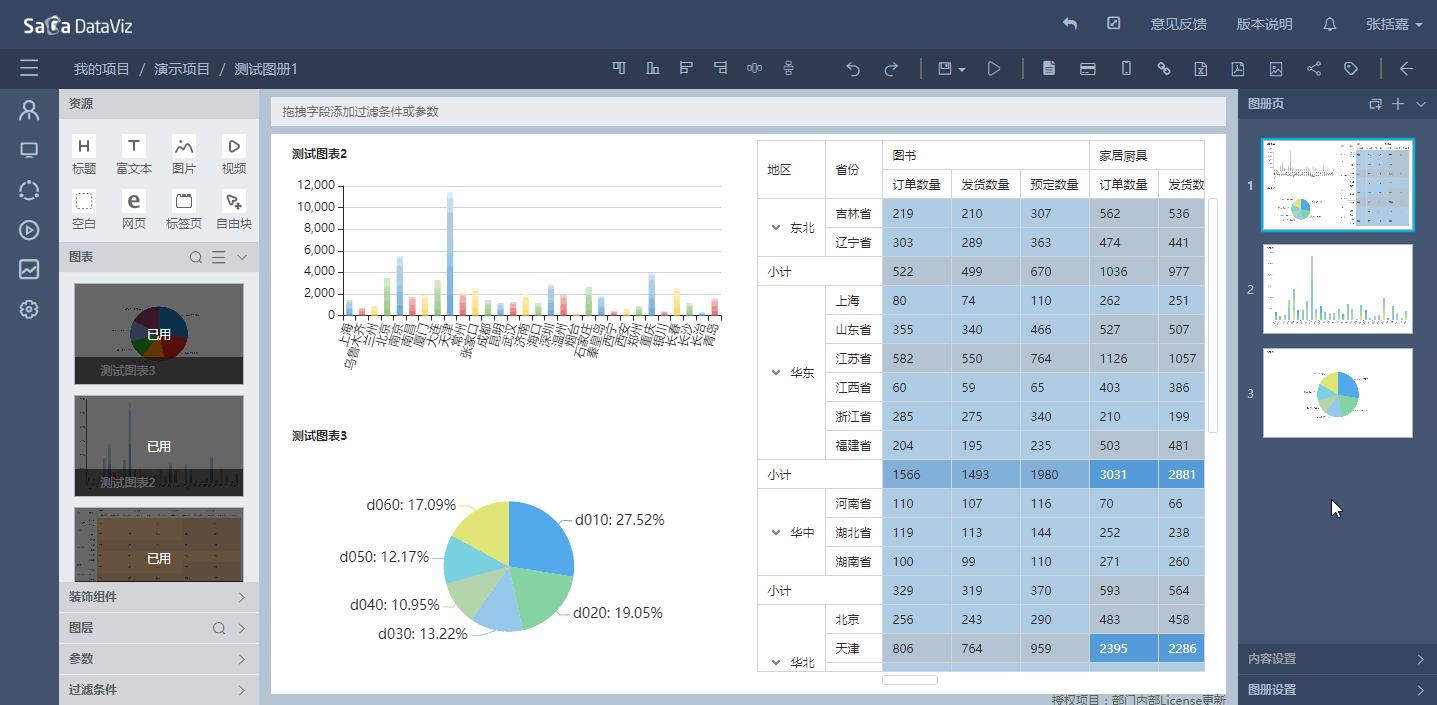This screenshot has width=1437, height=705.
Task: Add a 视频 video component
Action: (x=234, y=155)
